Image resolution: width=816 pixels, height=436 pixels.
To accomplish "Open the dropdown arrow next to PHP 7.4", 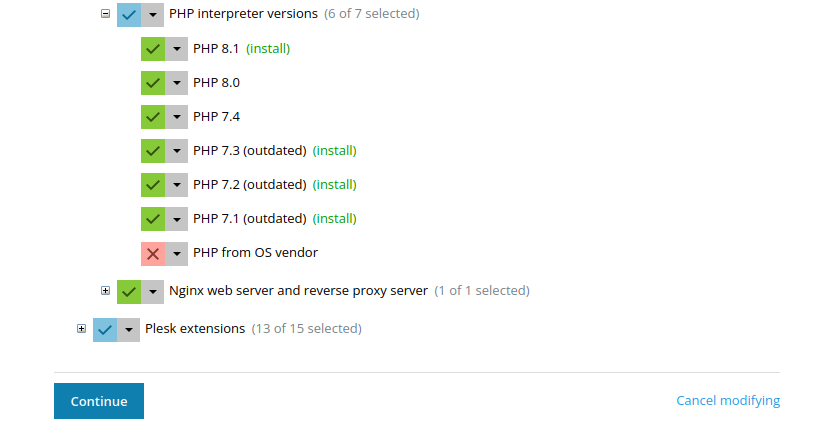I will click(x=177, y=116).
